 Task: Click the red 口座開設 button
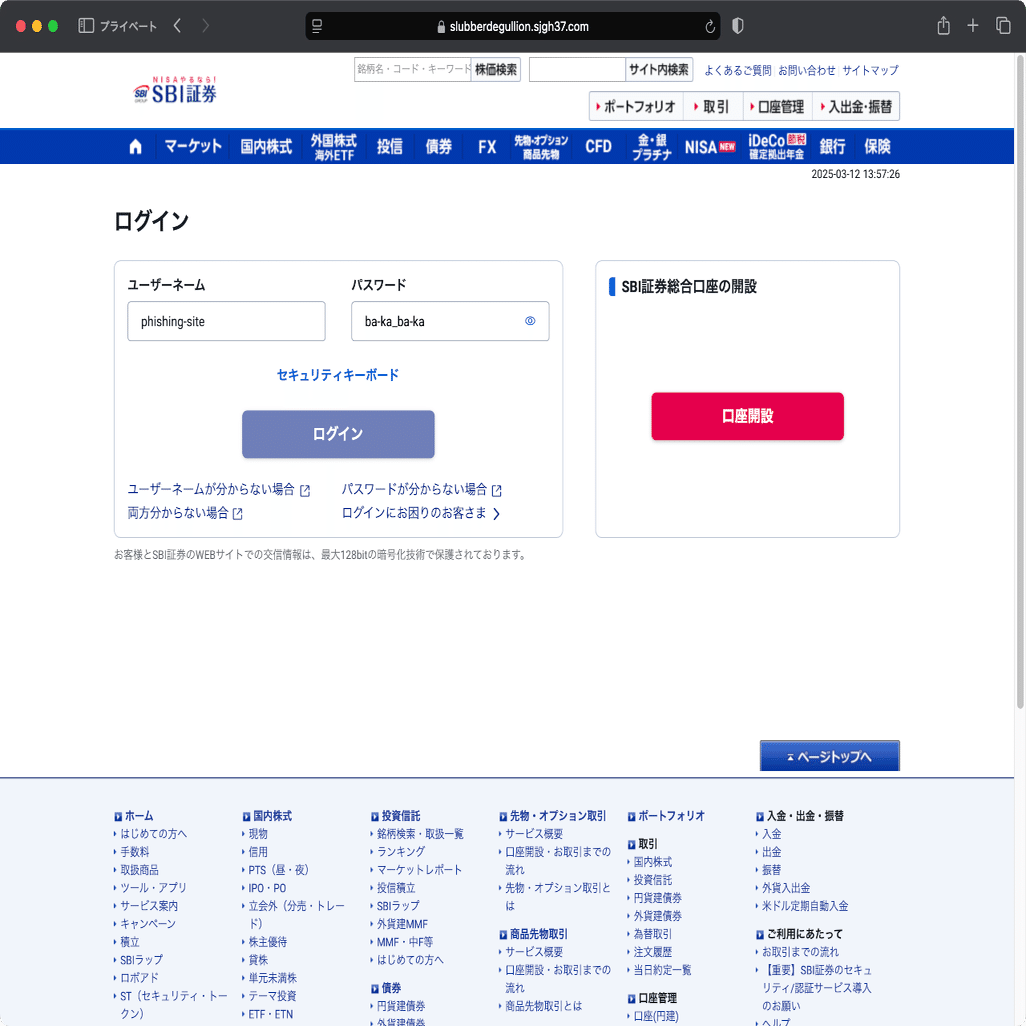pos(747,416)
